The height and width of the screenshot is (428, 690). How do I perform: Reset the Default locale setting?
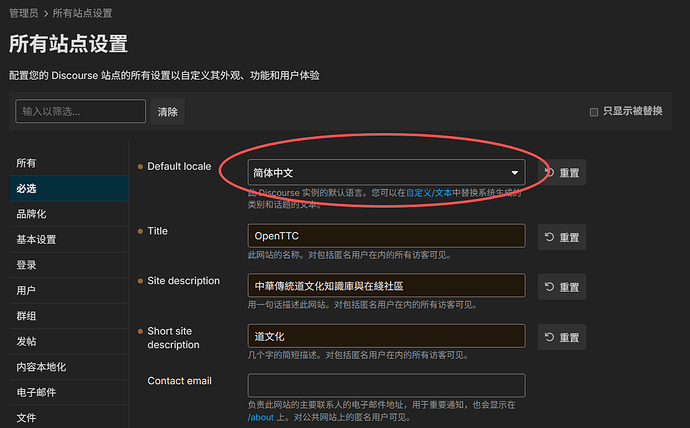coord(562,172)
